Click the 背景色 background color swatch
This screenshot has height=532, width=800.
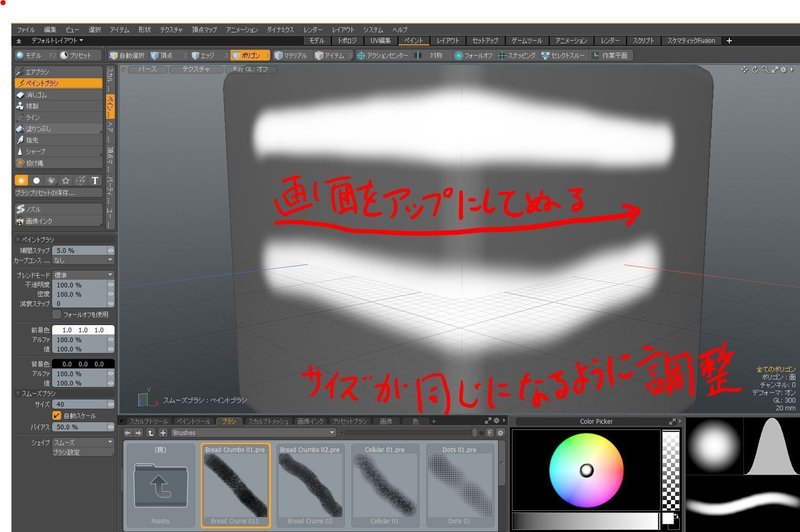tap(83, 364)
